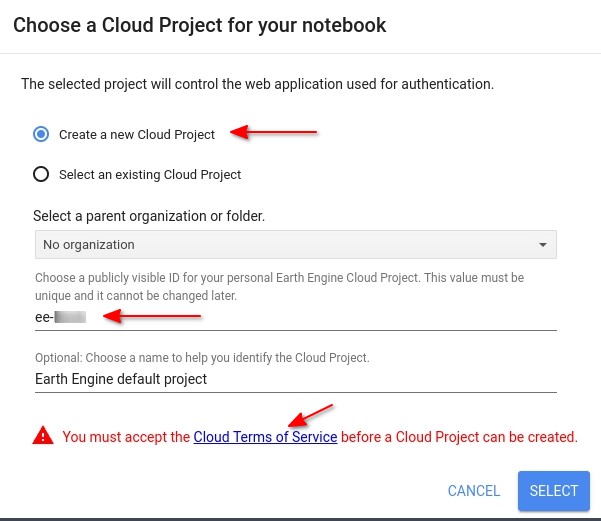The height and width of the screenshot is (521, 601).
Task: Select 'Create a new Cloud Project' radio option
Action: coord(41,135)
